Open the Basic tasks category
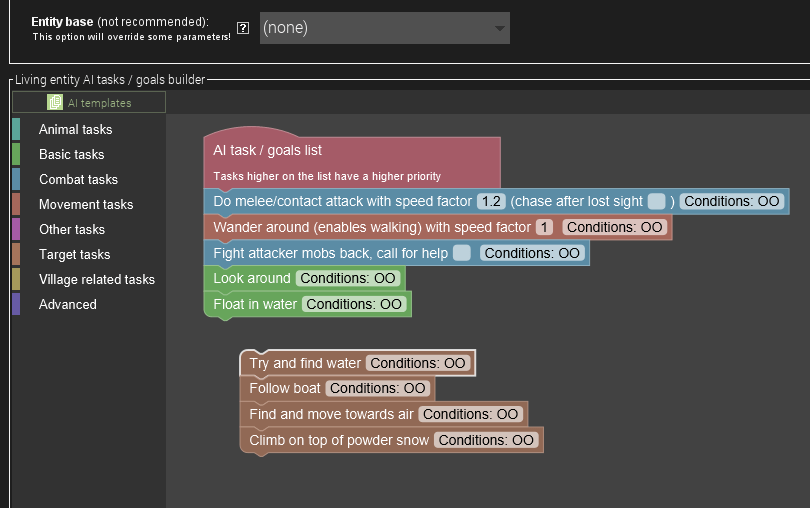810x508 pixels. tap(71, 154)
